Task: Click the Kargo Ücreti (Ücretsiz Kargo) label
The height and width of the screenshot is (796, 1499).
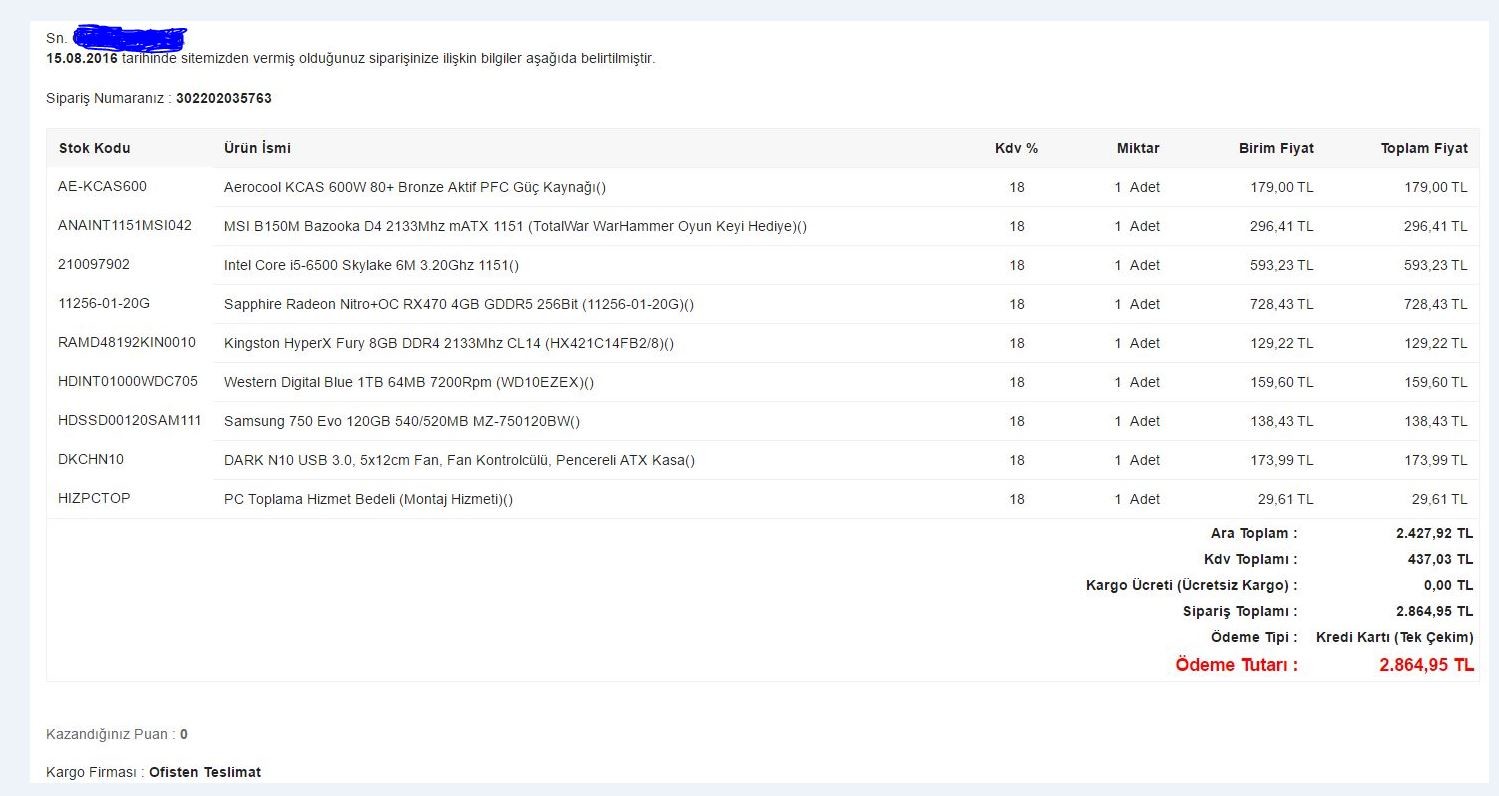Action: click(1192, 585)
